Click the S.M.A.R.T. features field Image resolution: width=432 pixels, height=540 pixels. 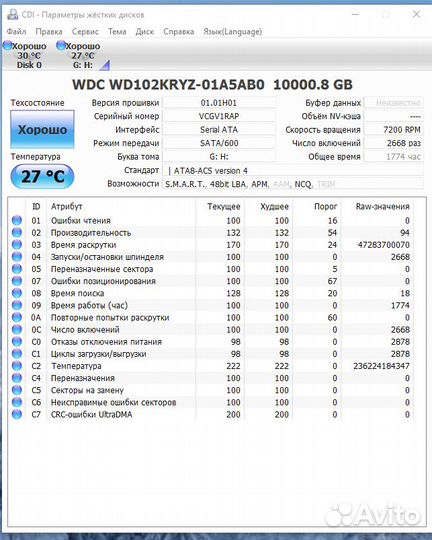click(293, 184)
